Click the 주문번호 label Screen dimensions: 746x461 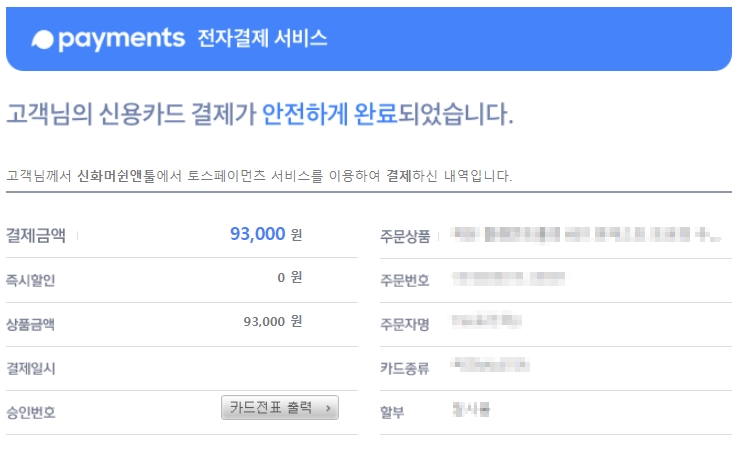pyautogui.click(x=405, y=280)
